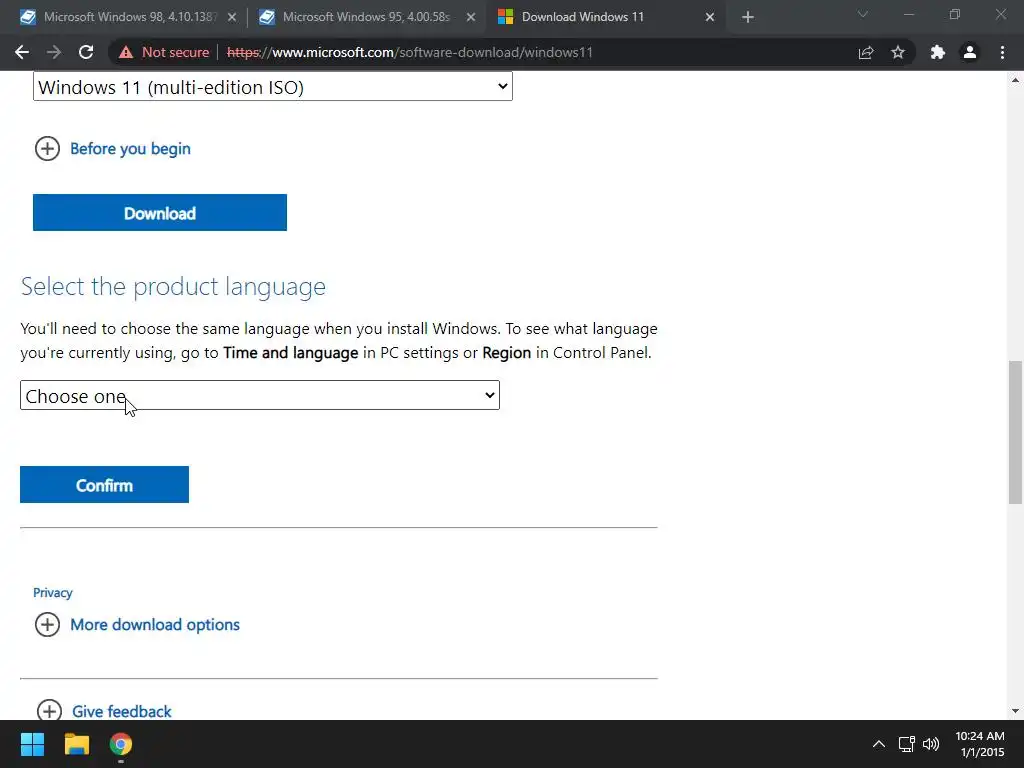
Task: Show hidden system tray icons
Action: click(x=879, y=744)
